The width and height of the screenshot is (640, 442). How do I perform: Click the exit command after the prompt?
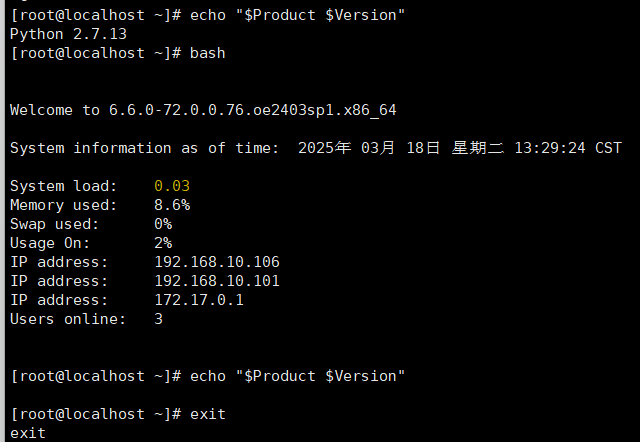coord(207,414)
